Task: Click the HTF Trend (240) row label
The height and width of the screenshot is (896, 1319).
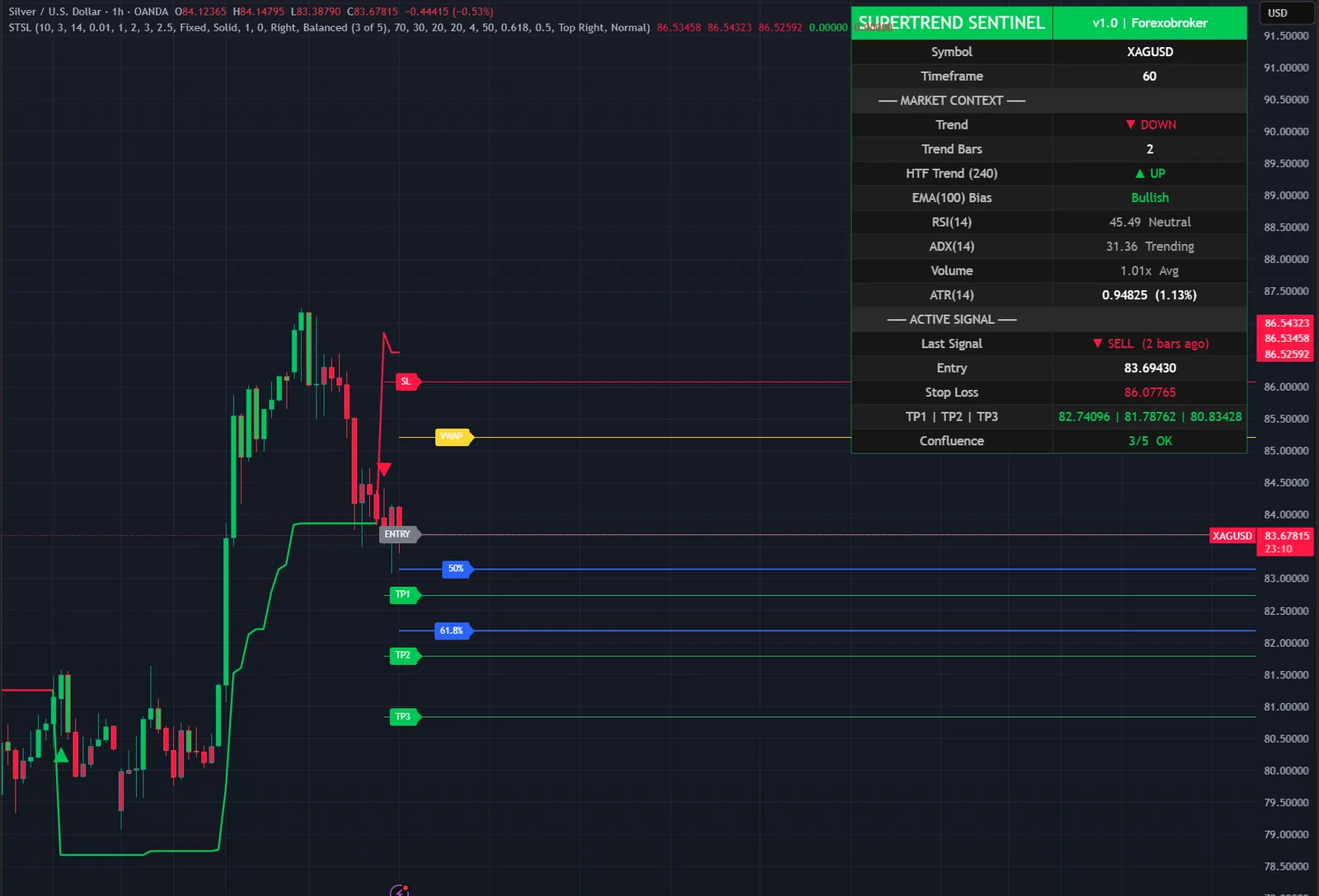Action: (x=951, y=174)
